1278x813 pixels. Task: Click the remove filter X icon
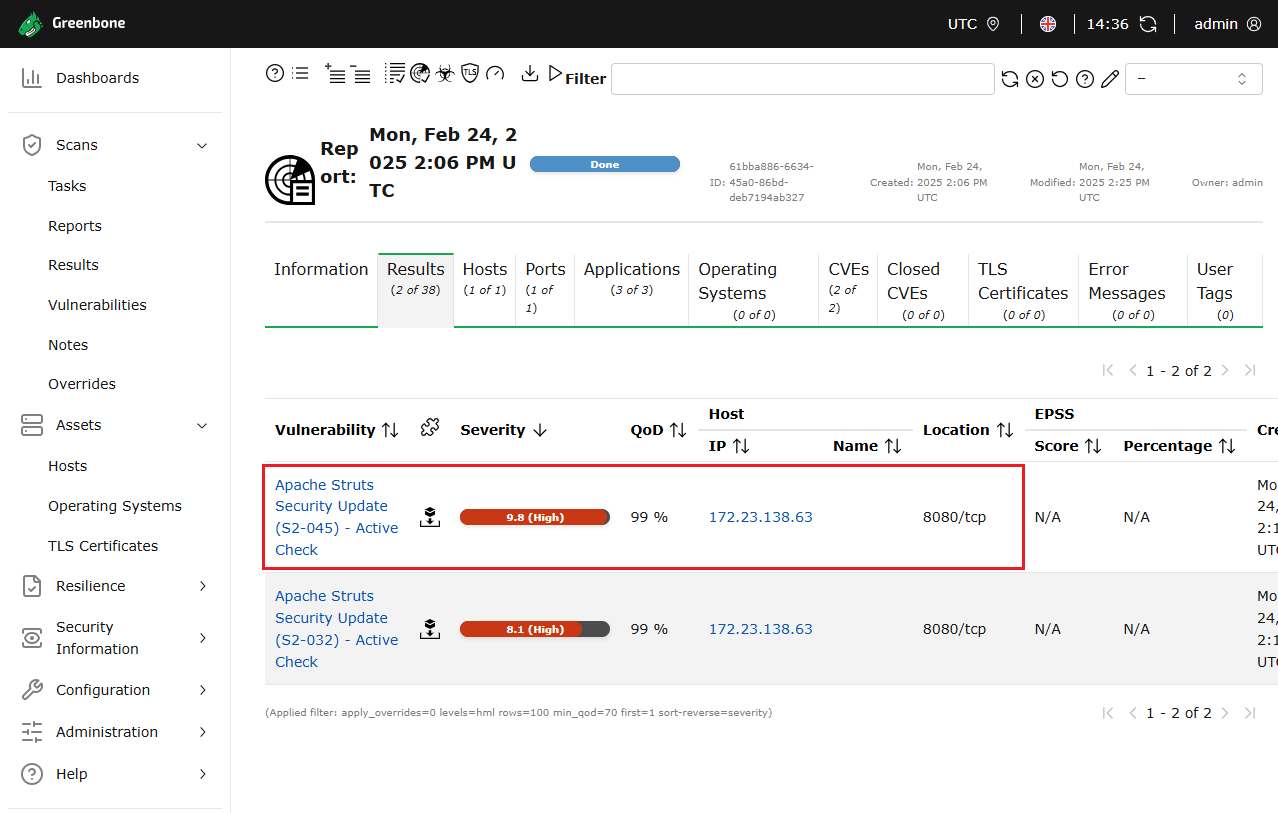1035,79
